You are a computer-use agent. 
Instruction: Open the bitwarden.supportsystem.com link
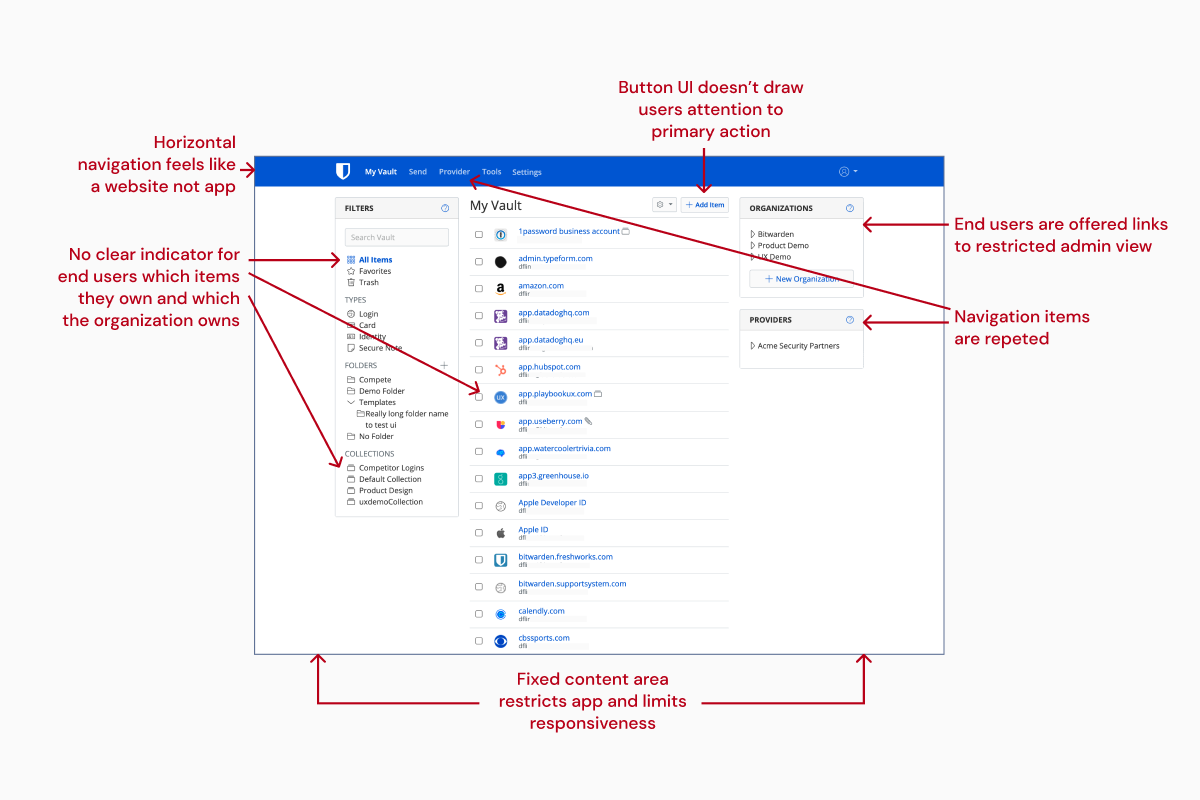click(572, 583)
